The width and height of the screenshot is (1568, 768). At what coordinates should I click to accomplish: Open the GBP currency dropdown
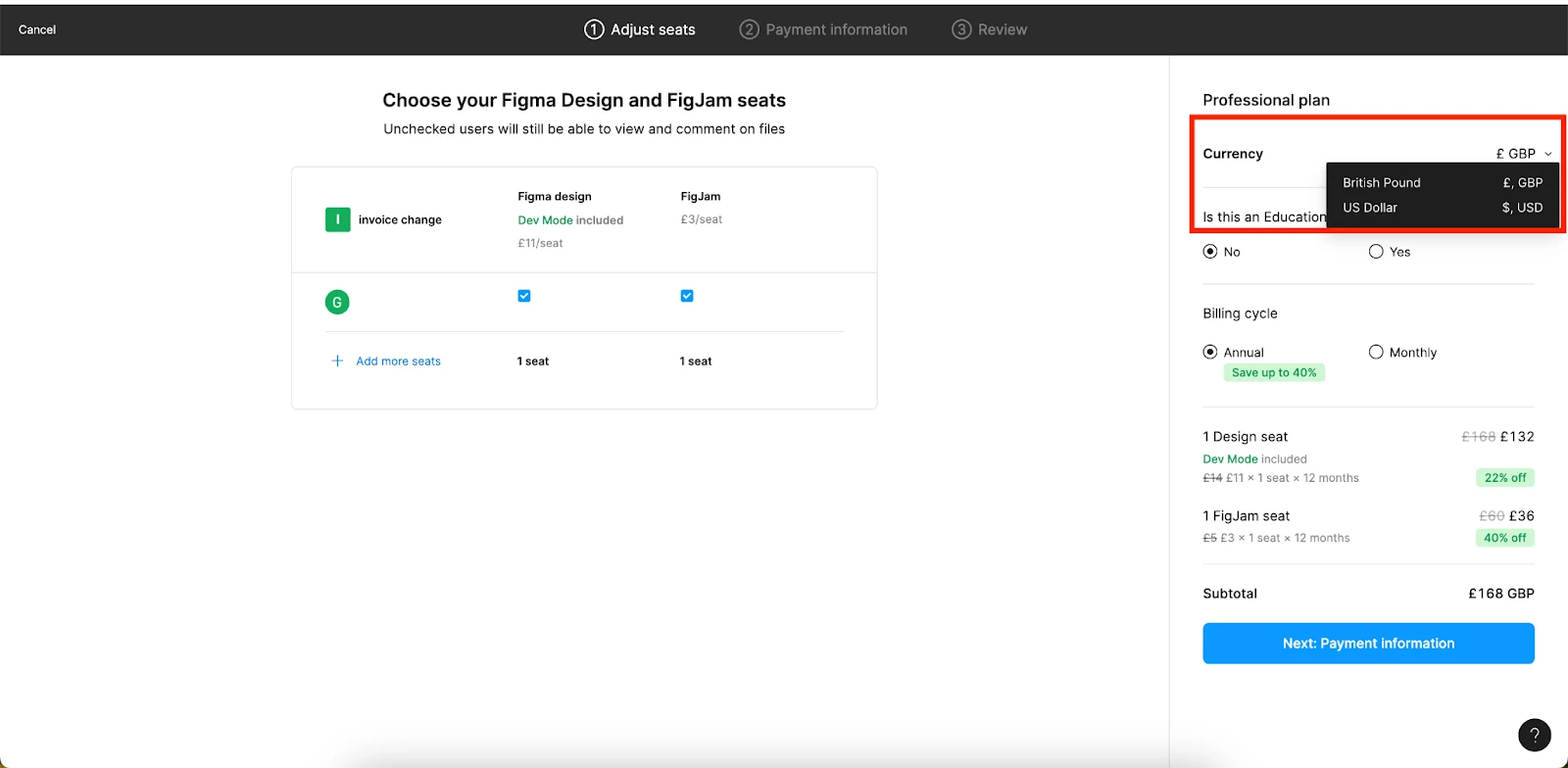point(1524,154)
